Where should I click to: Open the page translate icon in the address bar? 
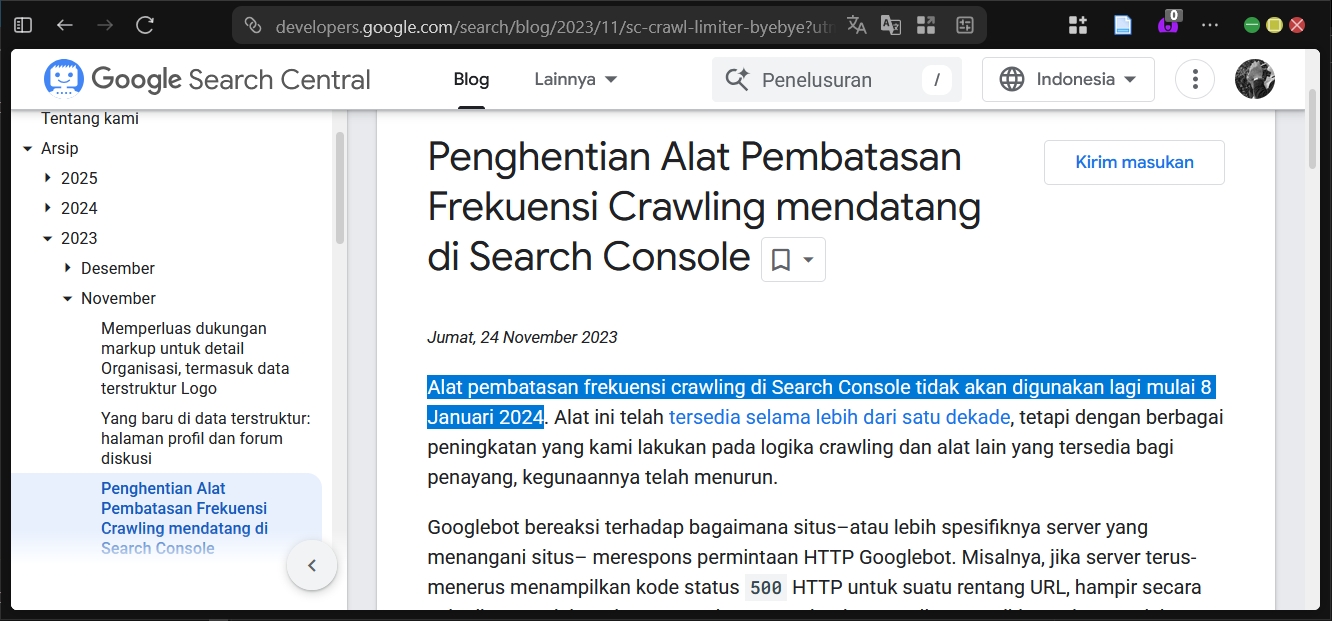(856, 24)
